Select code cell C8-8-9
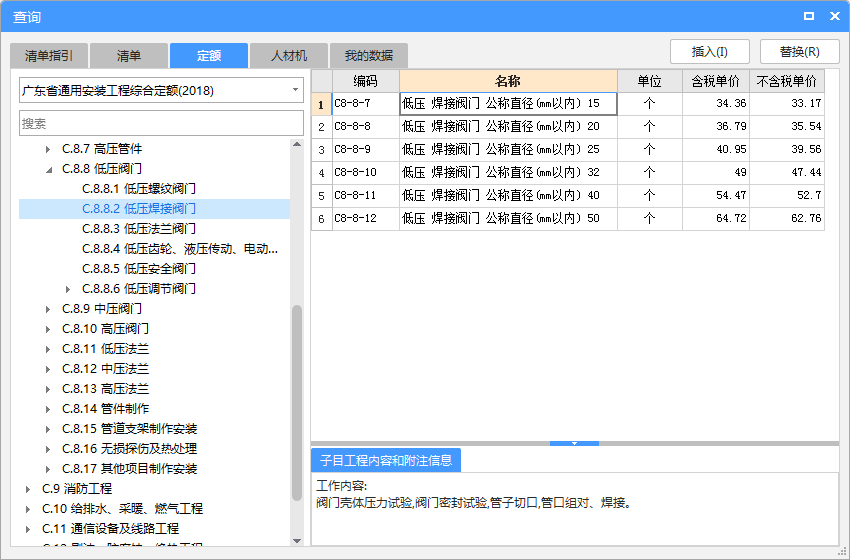 tap(365, 150)
